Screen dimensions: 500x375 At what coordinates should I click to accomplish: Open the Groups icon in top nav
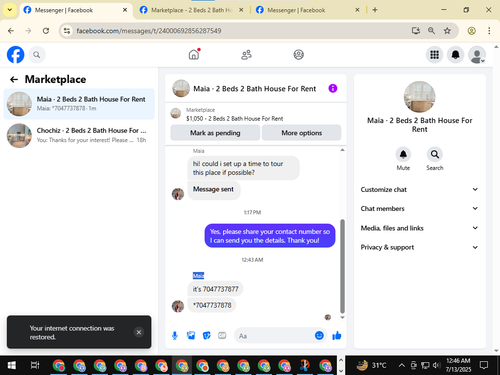click(x=298, y=55)
